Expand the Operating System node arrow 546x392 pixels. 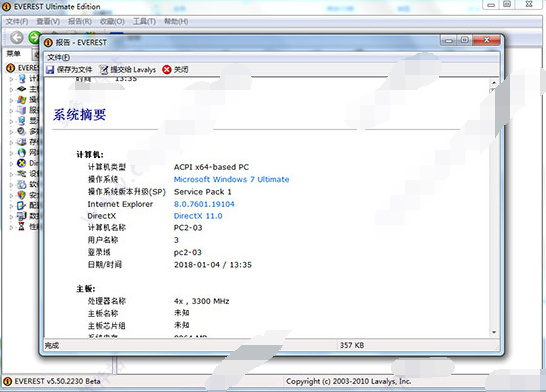point(11,100)
